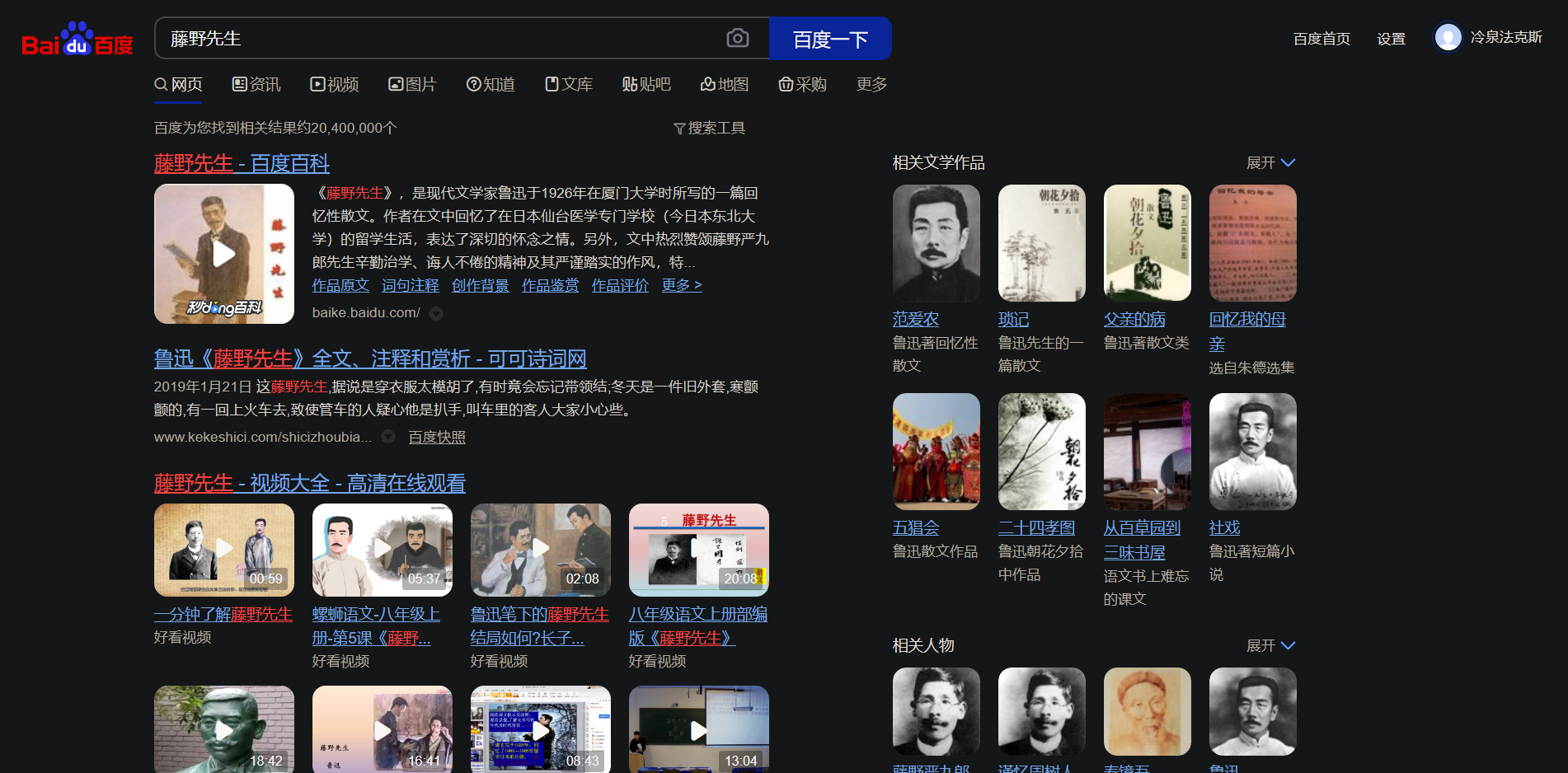
Task: Open the 设置 menu
Action: [1391, 39]
